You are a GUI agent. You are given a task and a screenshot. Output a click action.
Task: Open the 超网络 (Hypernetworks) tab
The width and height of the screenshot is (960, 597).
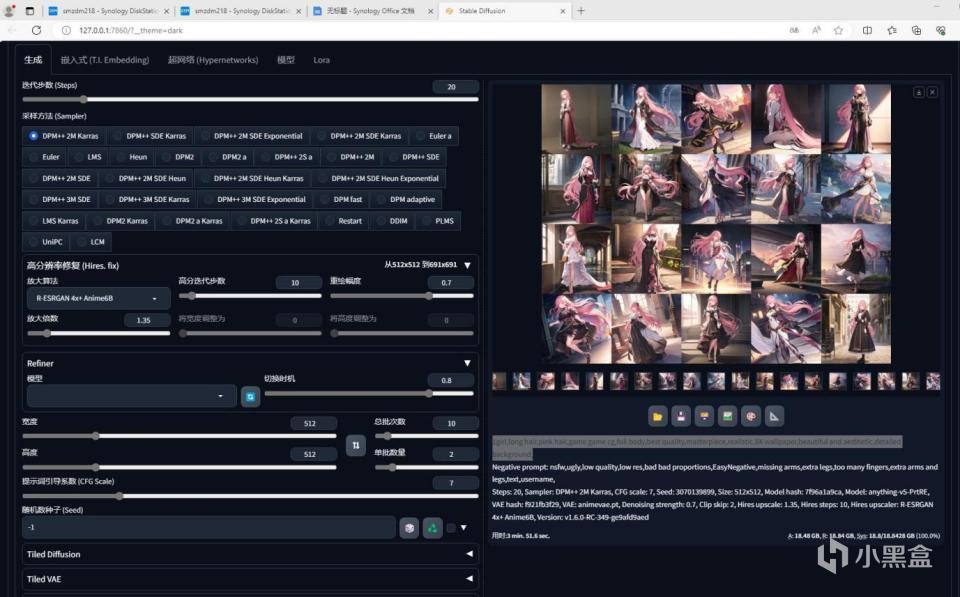pos(212,60)
